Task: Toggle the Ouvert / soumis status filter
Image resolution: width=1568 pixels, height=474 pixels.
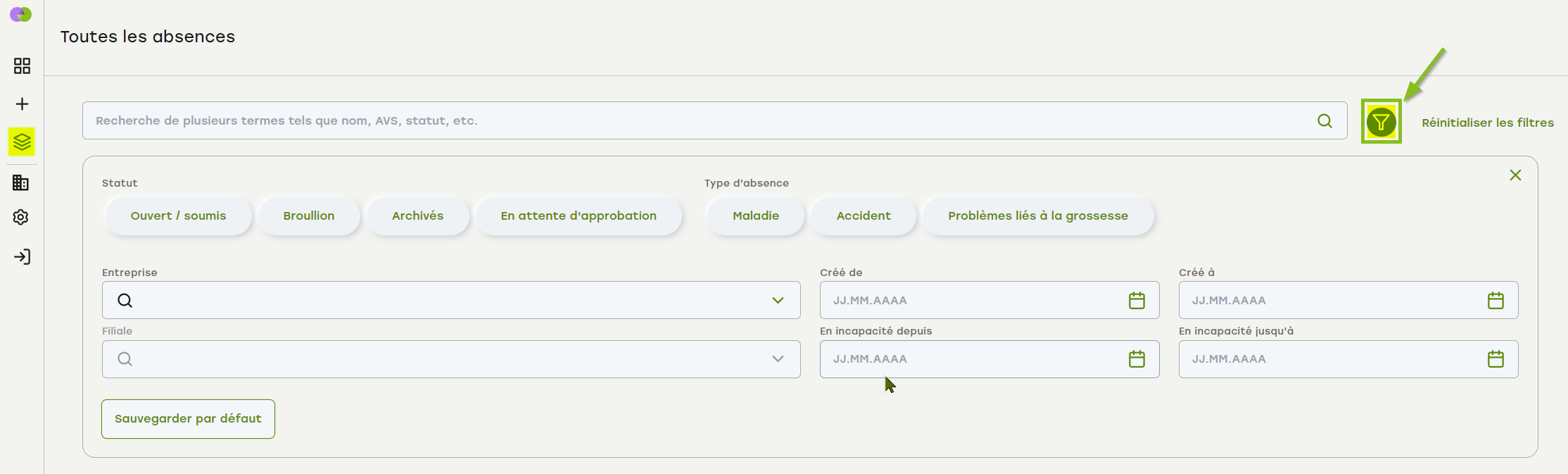Action: [178, 216]
